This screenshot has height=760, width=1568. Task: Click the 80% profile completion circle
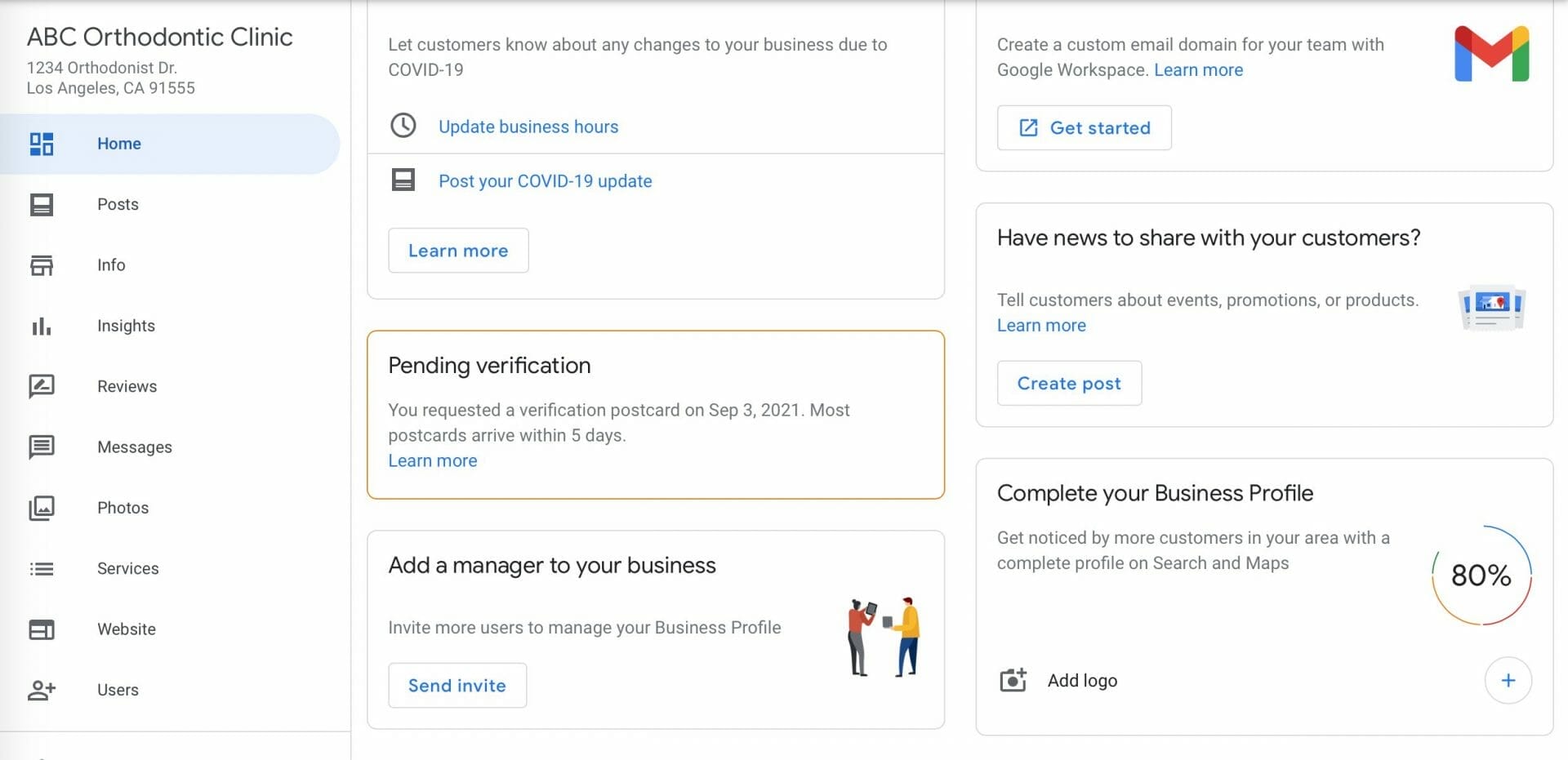pos(1481,576)
